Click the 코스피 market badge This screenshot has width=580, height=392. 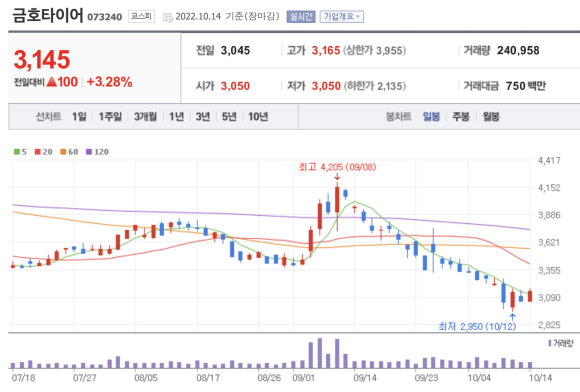point(141,17)
